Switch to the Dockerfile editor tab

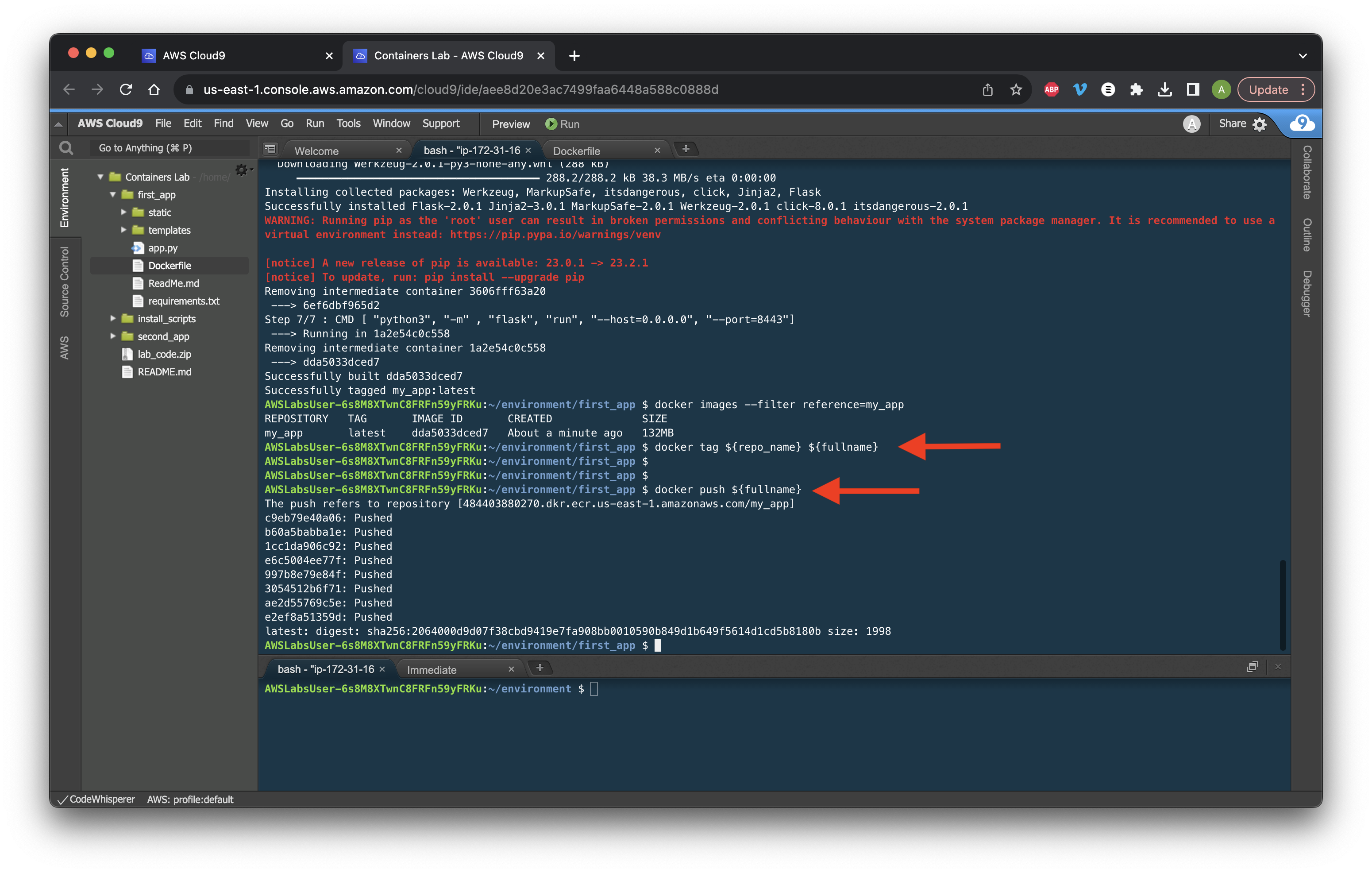[576, 151]
